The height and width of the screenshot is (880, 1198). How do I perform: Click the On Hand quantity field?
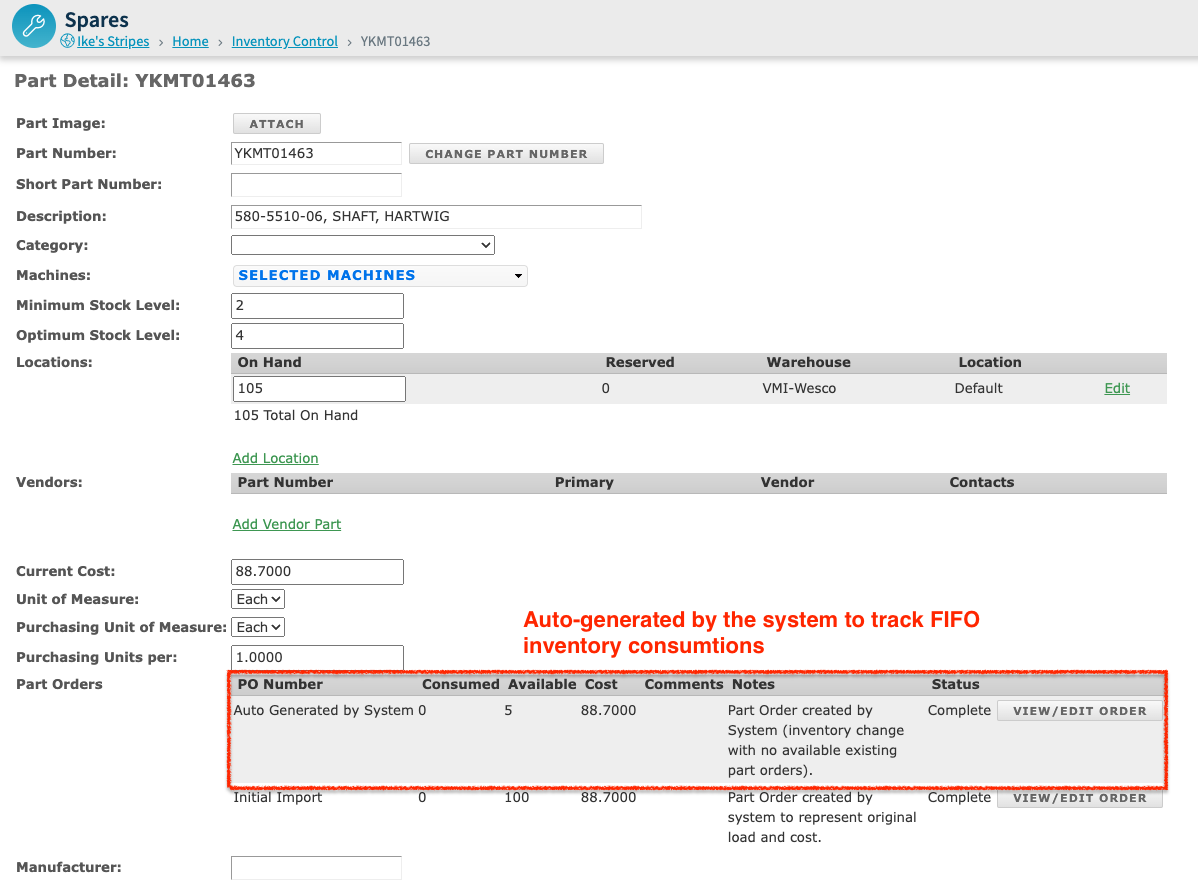point(319,389)
